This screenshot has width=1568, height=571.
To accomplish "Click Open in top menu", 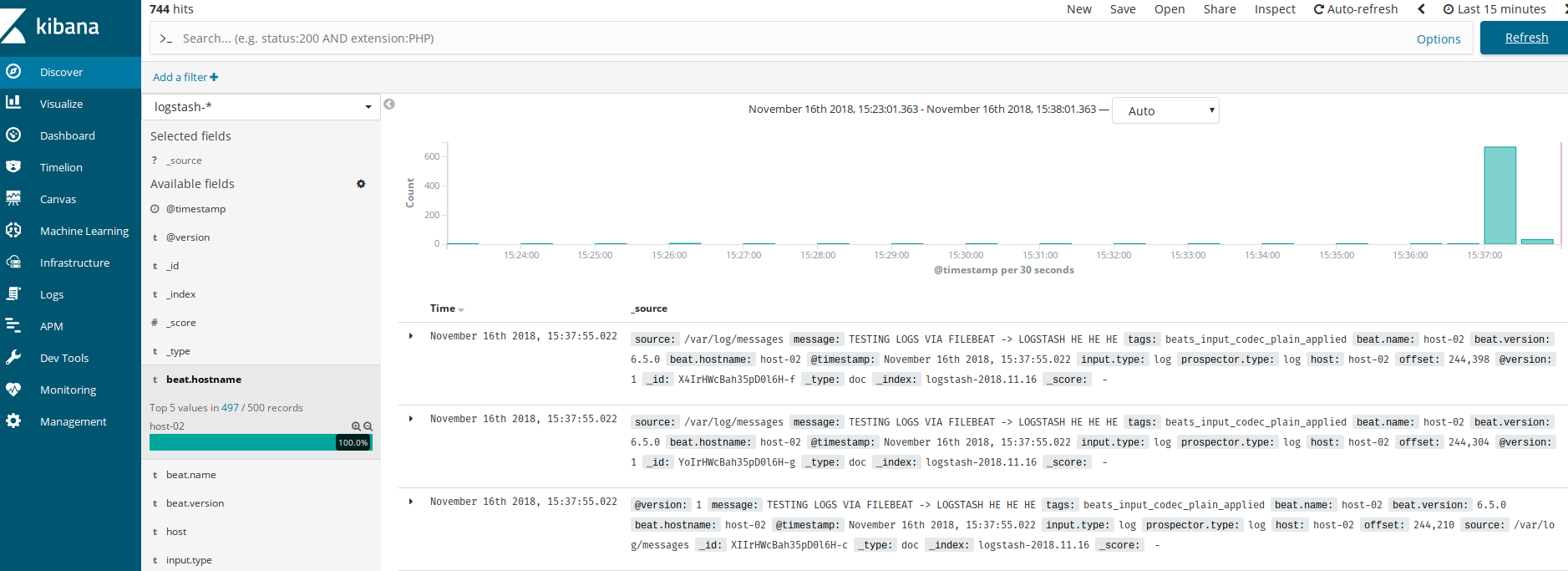I will (x=1170, y=9).
